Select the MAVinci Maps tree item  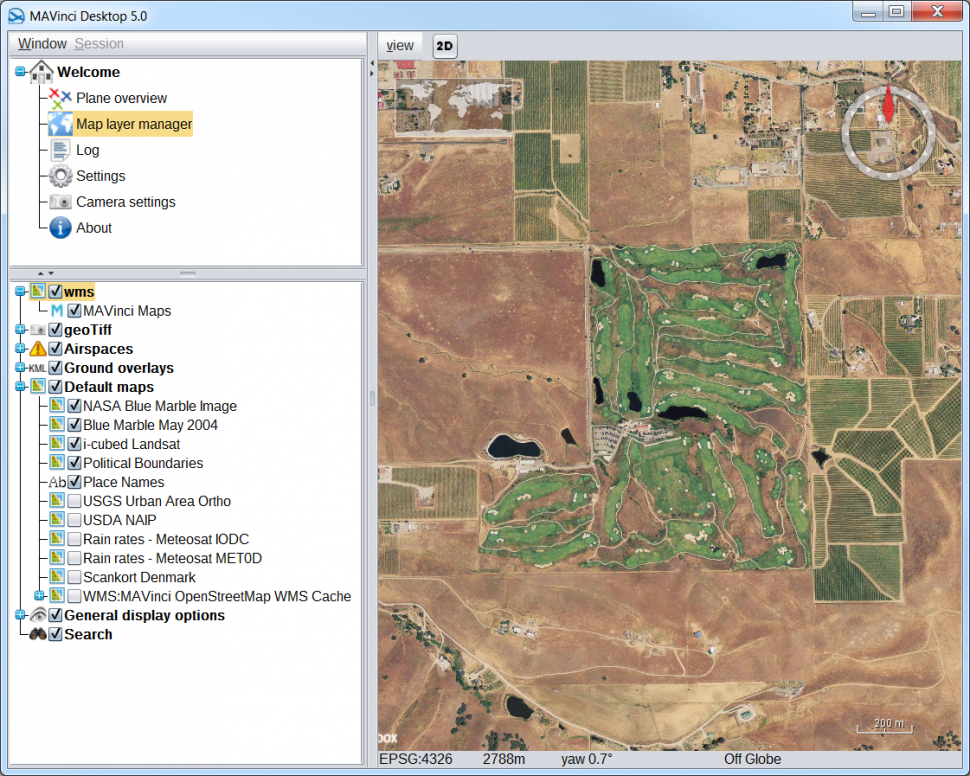(x=126, y=311)
